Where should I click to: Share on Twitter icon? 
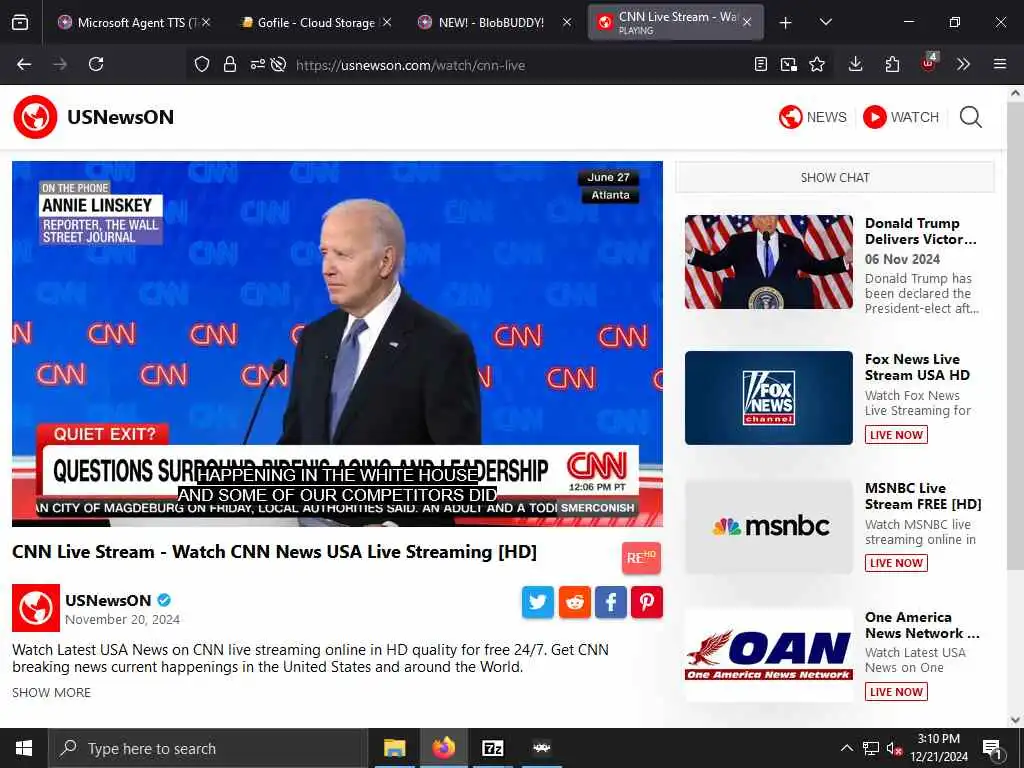tap(537, 602)
